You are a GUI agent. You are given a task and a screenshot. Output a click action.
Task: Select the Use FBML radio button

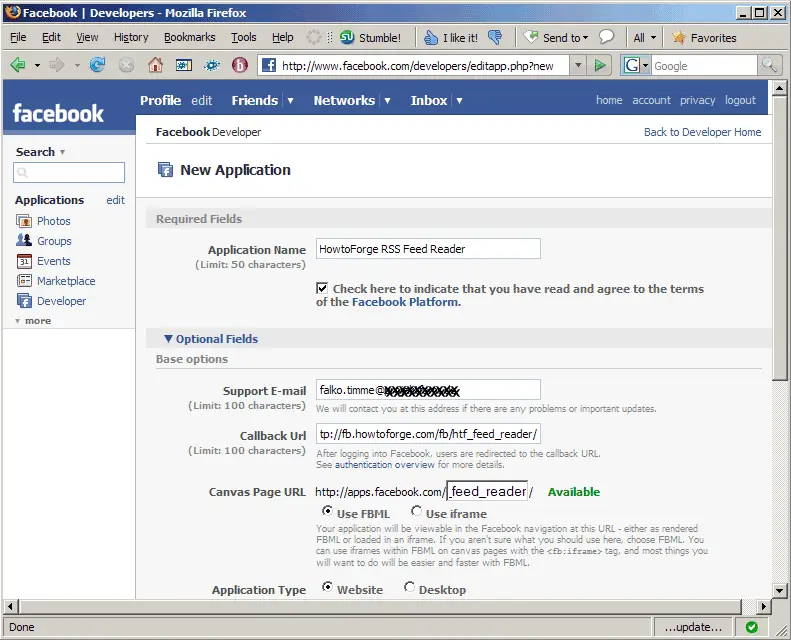pyautogui.click(x=327, y=511)
